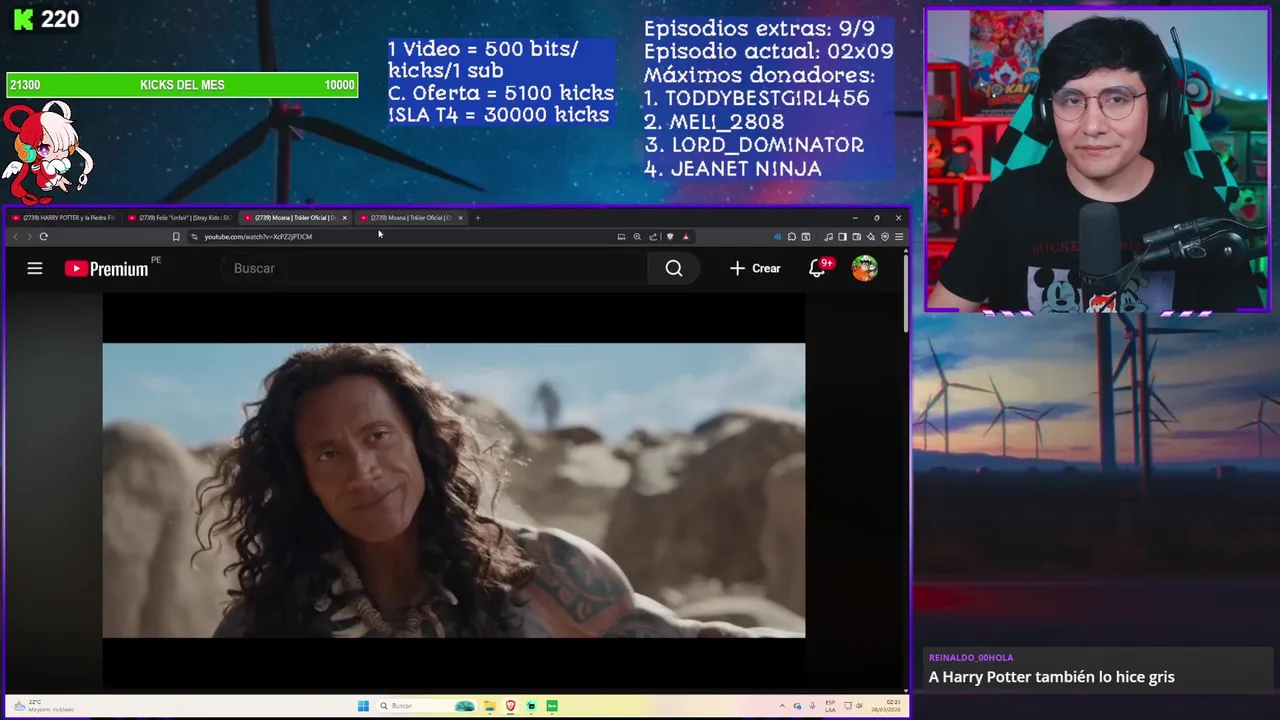Close the active Moana trailer tab
Viewport: 1280px width, 720px height.
(x=344, y=217)
